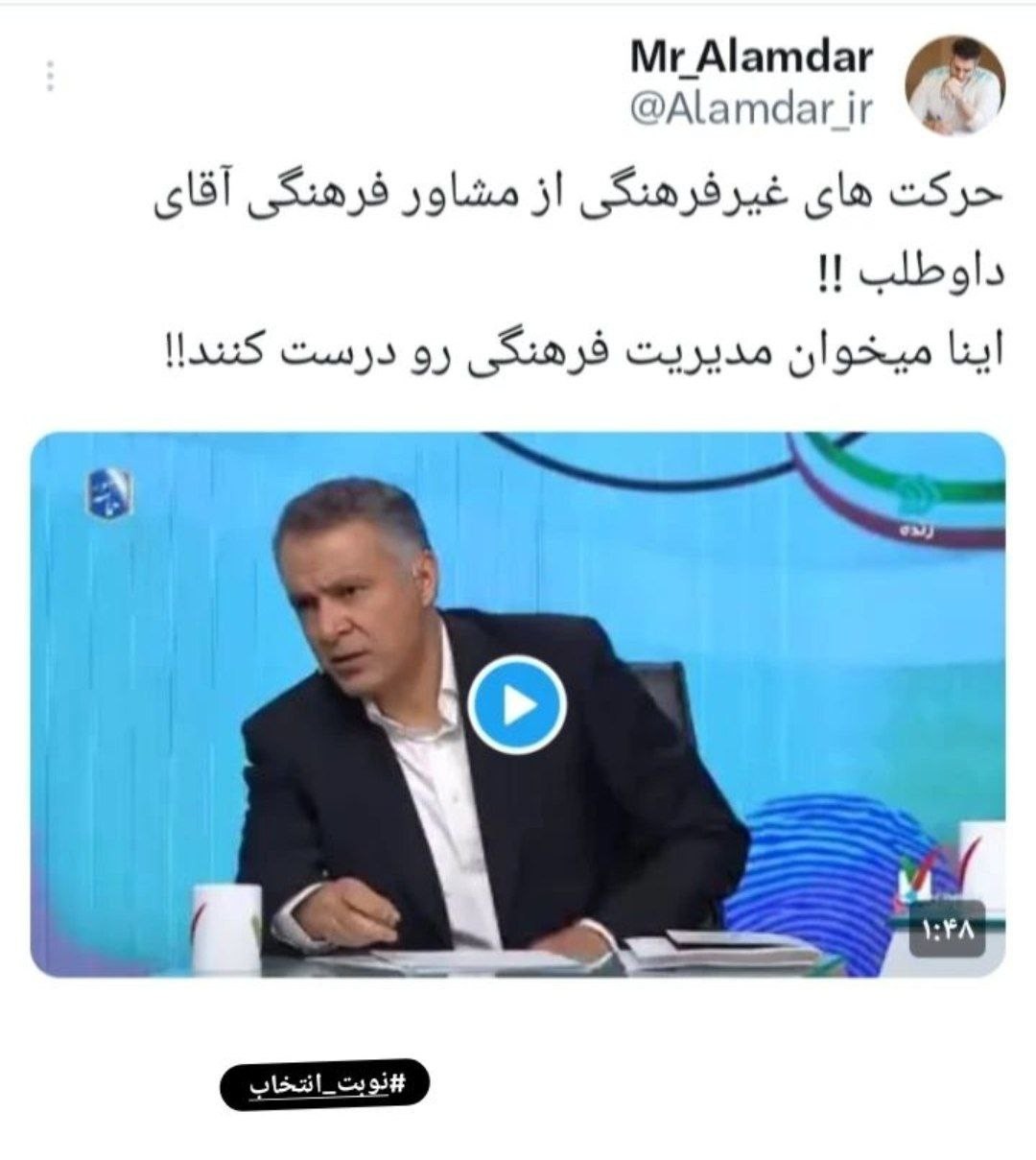The height and width of the screenshot is (1160, 1036).
Task: Open the three-dot more options menu
Action: coord(50,76)
